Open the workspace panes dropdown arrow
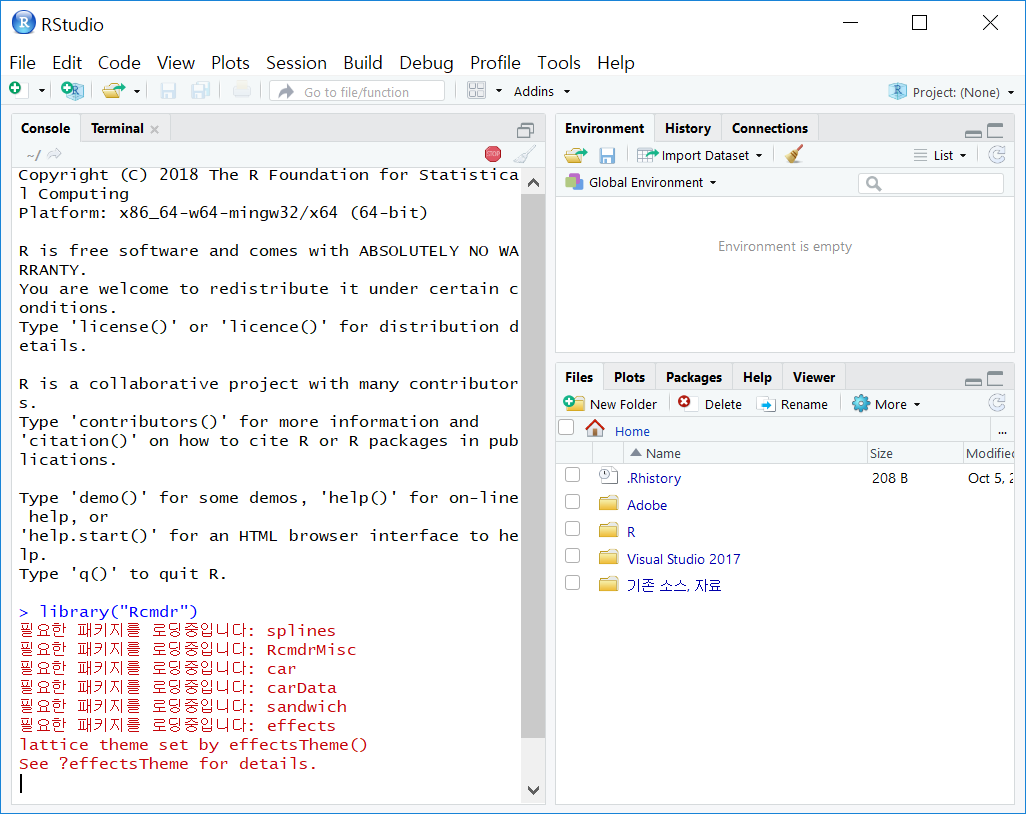Screen dimensions: 1026x814 click(499, 91)
